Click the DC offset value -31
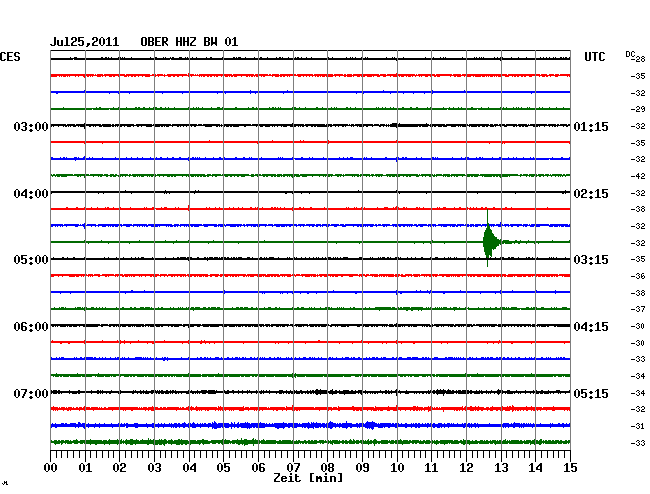This screenshot has height=494, width=650. point(638,426)
